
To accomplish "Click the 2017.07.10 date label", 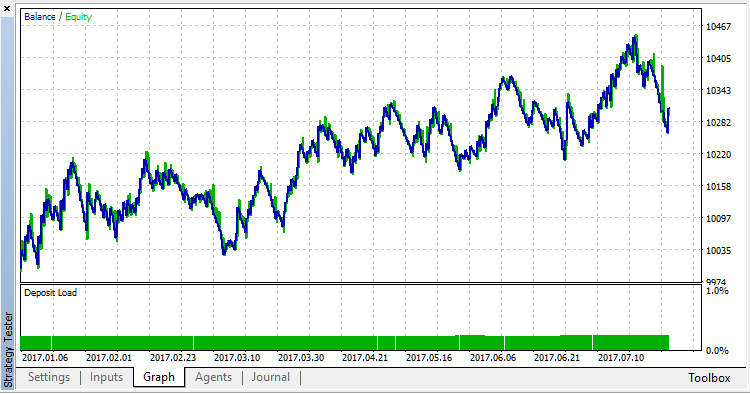I will pos(621,358).
